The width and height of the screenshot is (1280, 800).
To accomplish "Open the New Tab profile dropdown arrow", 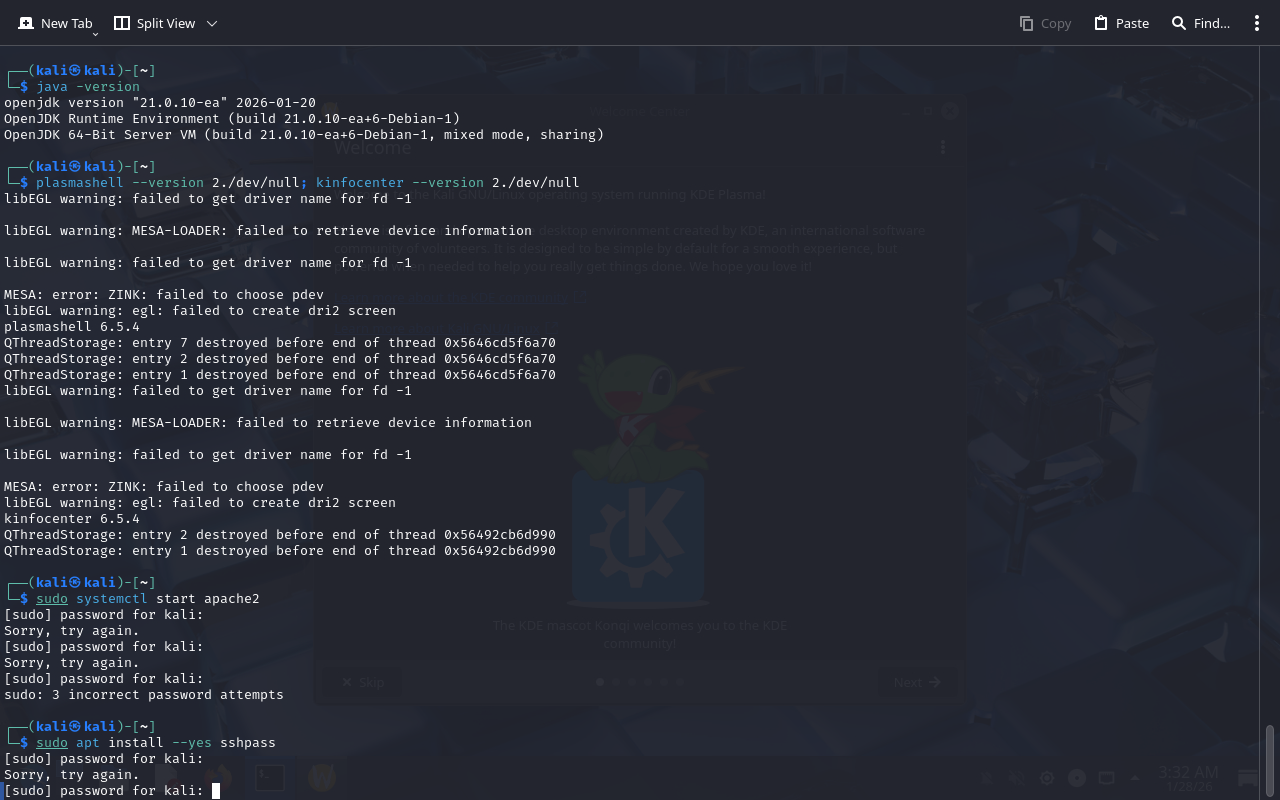I will [95, 33].
